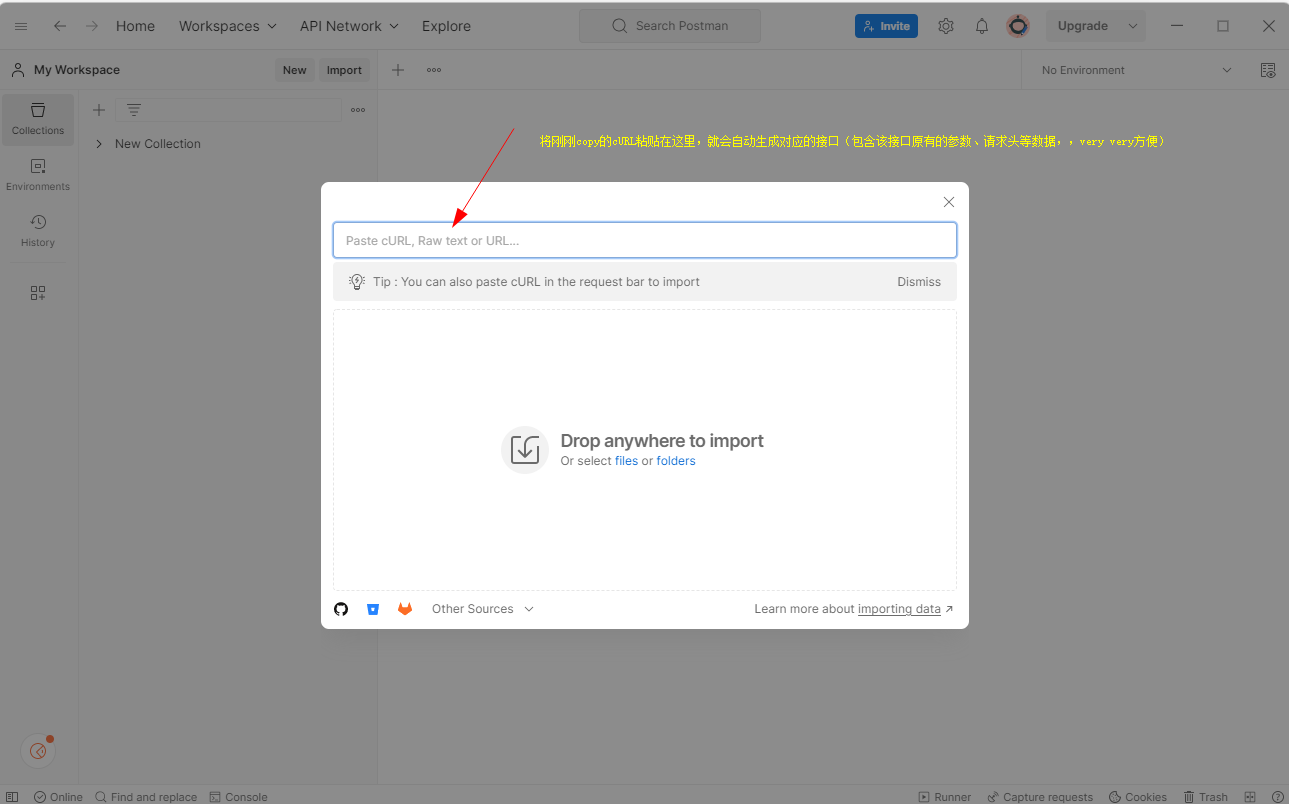Viewport: 1289px width, 804px height.
Task: Open the user avatar menu
Action: (1018, 26)
